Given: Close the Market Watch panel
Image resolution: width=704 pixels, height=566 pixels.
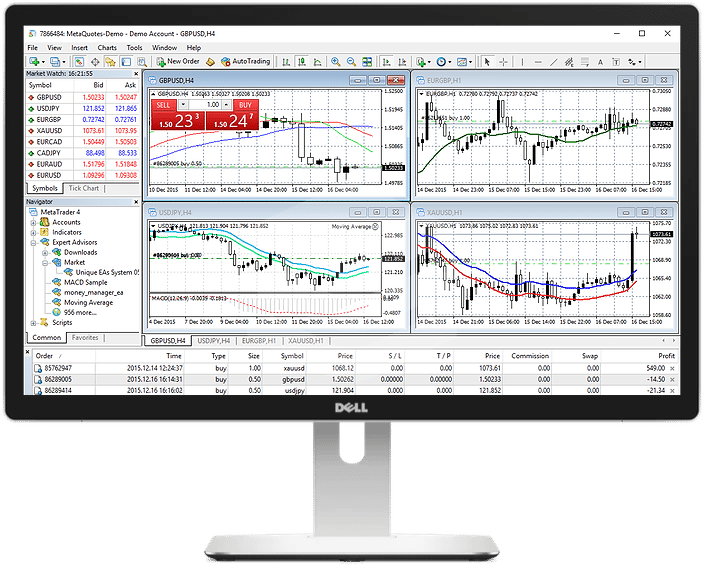Looking at the screenshot, I should click(136, 74).
